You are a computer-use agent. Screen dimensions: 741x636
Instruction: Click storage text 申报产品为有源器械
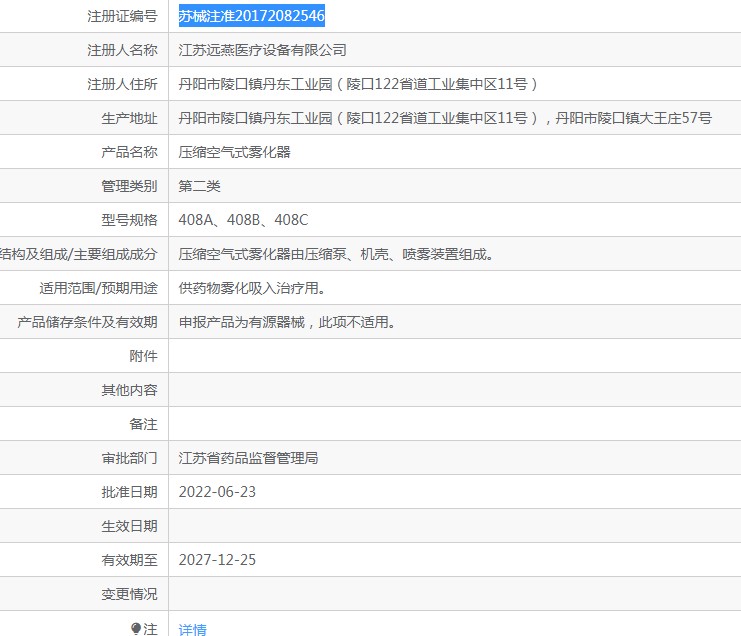(241, 322)
